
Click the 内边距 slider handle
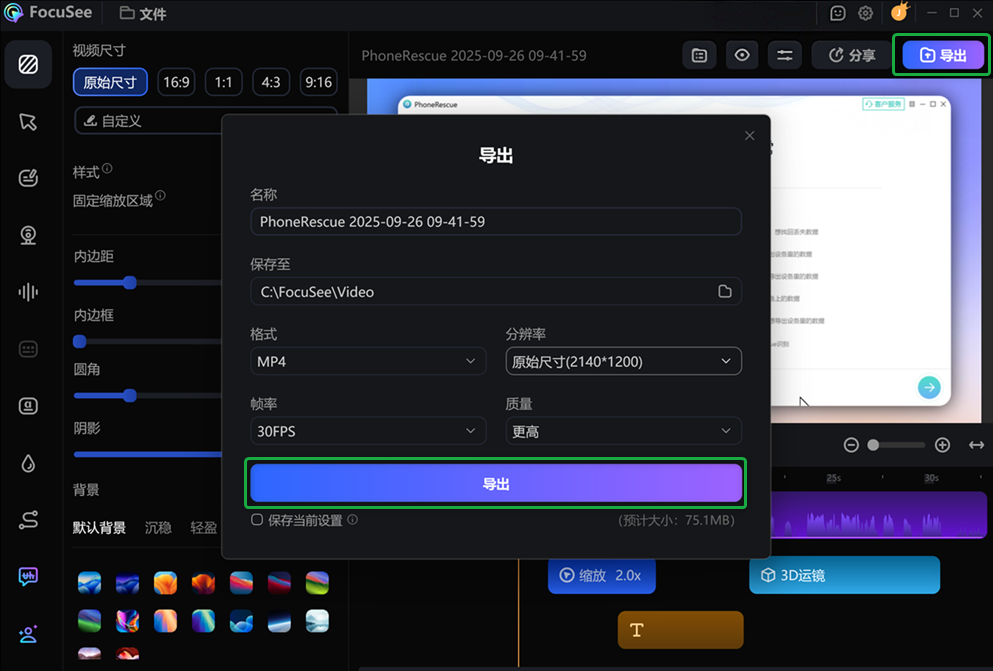tap(130, 282)
